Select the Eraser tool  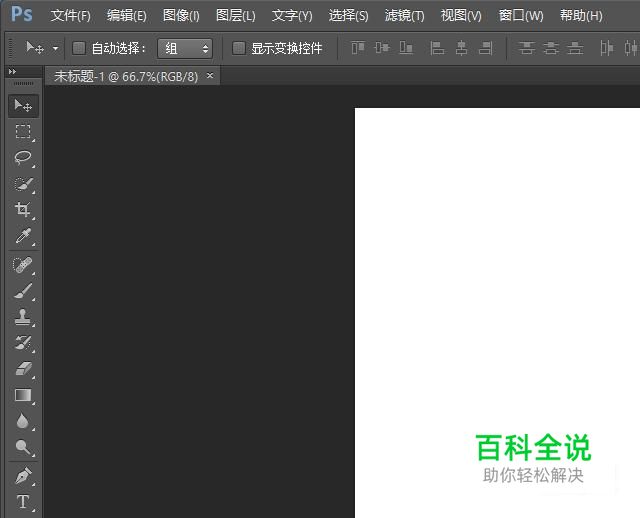(x=23, y=369)
